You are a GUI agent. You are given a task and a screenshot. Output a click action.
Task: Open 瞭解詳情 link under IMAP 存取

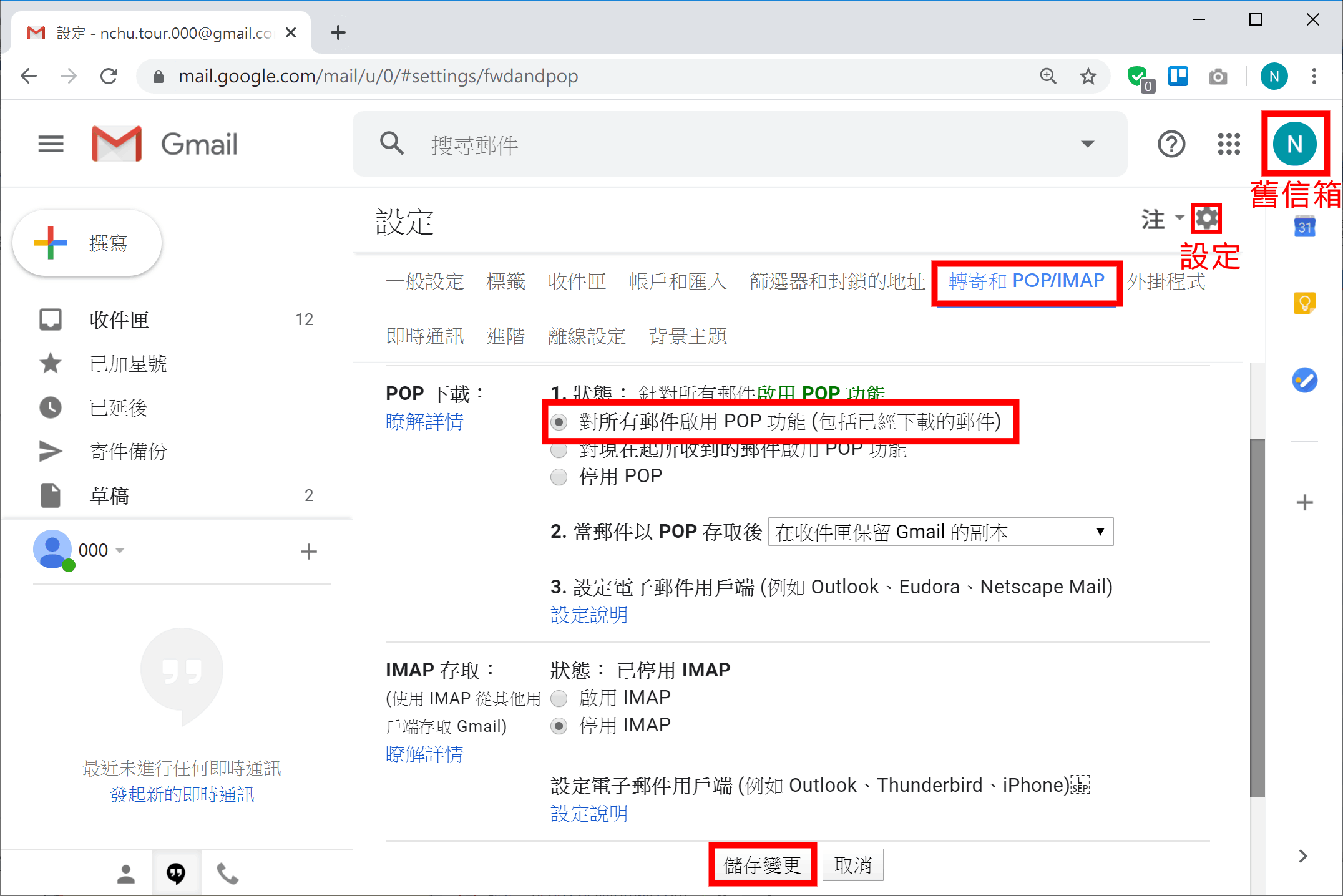point(424,754)
